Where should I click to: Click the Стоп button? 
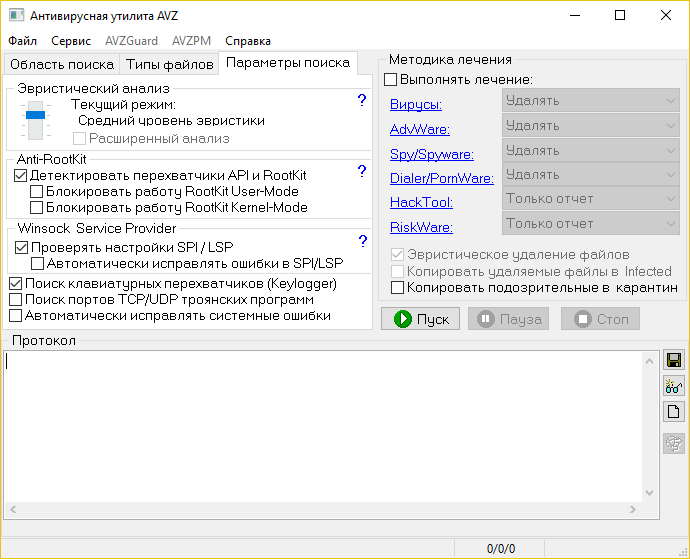600,319
